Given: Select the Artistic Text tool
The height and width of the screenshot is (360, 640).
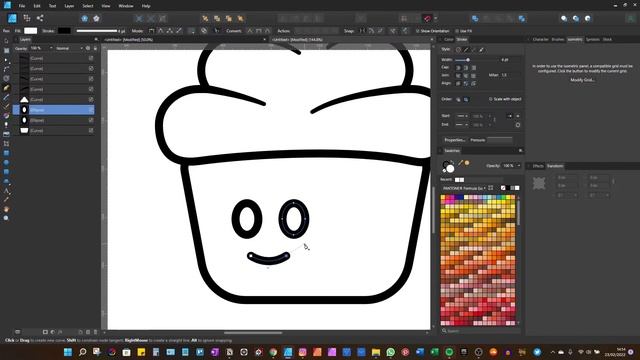Looking at the screenshot, I should click(6, 190).
